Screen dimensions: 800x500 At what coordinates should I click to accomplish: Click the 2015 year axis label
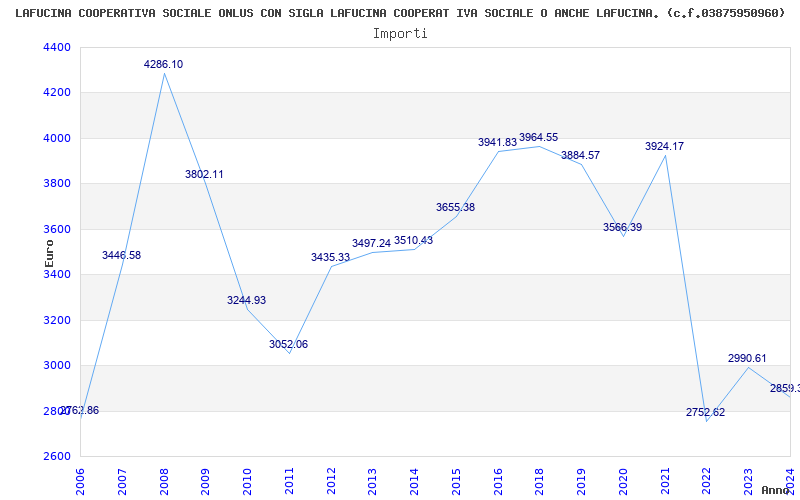(456, 482)
